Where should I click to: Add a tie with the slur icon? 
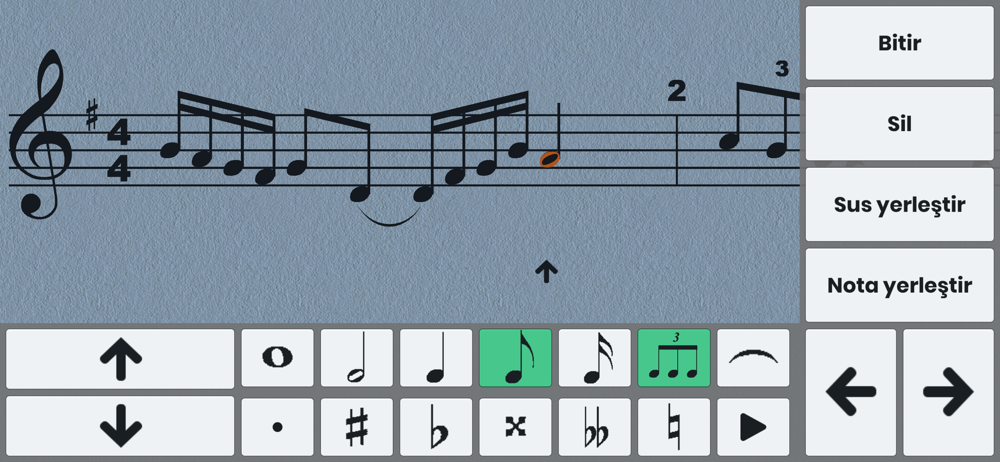click(753, 358)
